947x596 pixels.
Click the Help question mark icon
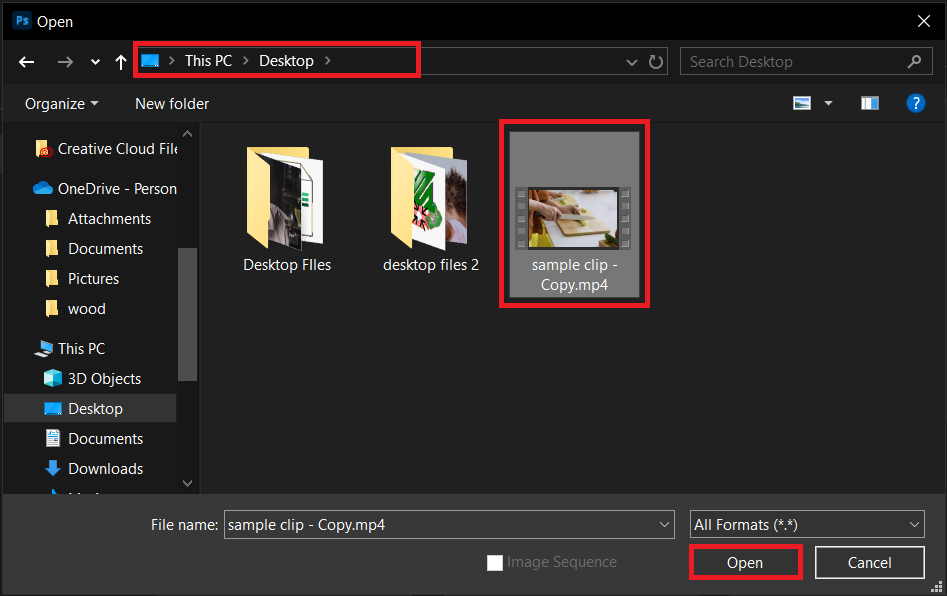coord(916,103)
